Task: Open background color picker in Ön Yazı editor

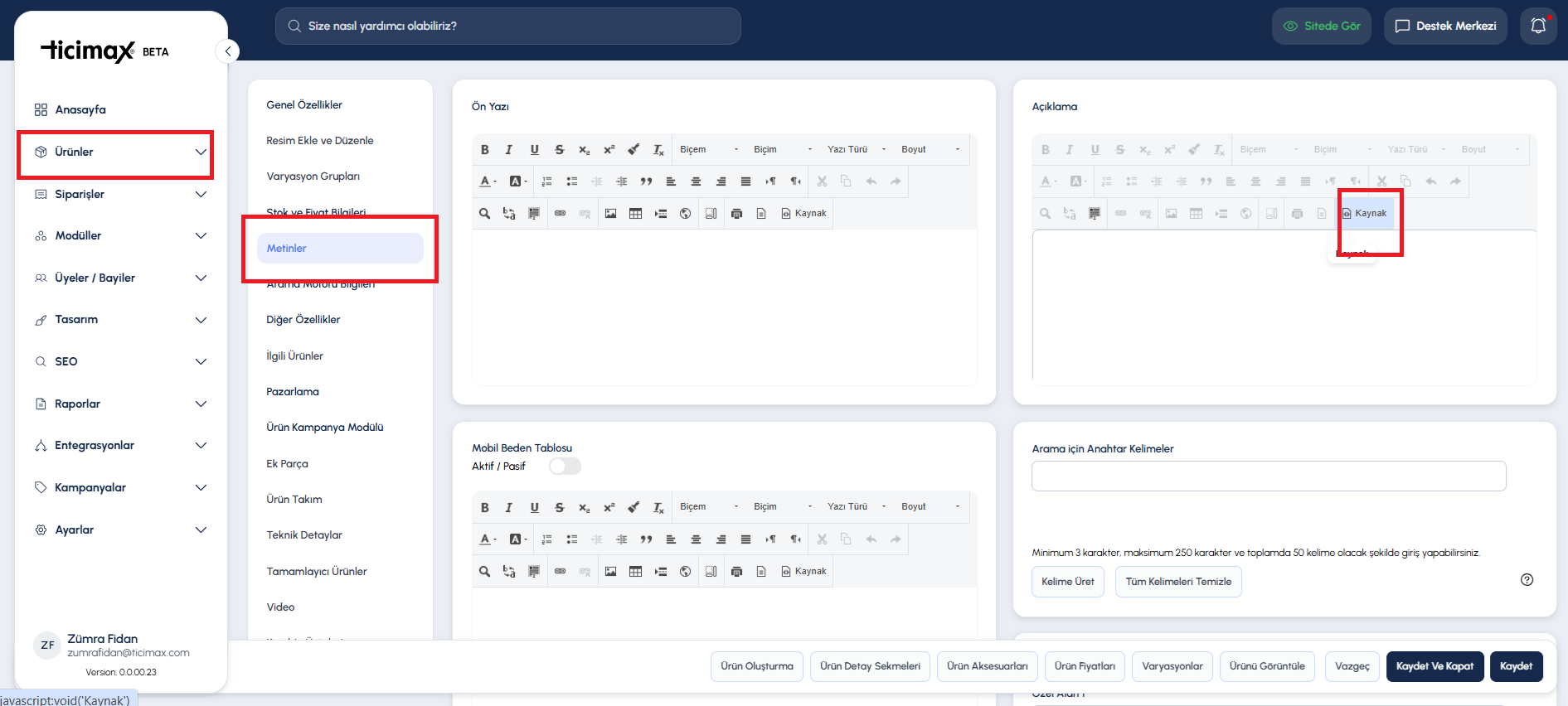Action: click(518, 181)
